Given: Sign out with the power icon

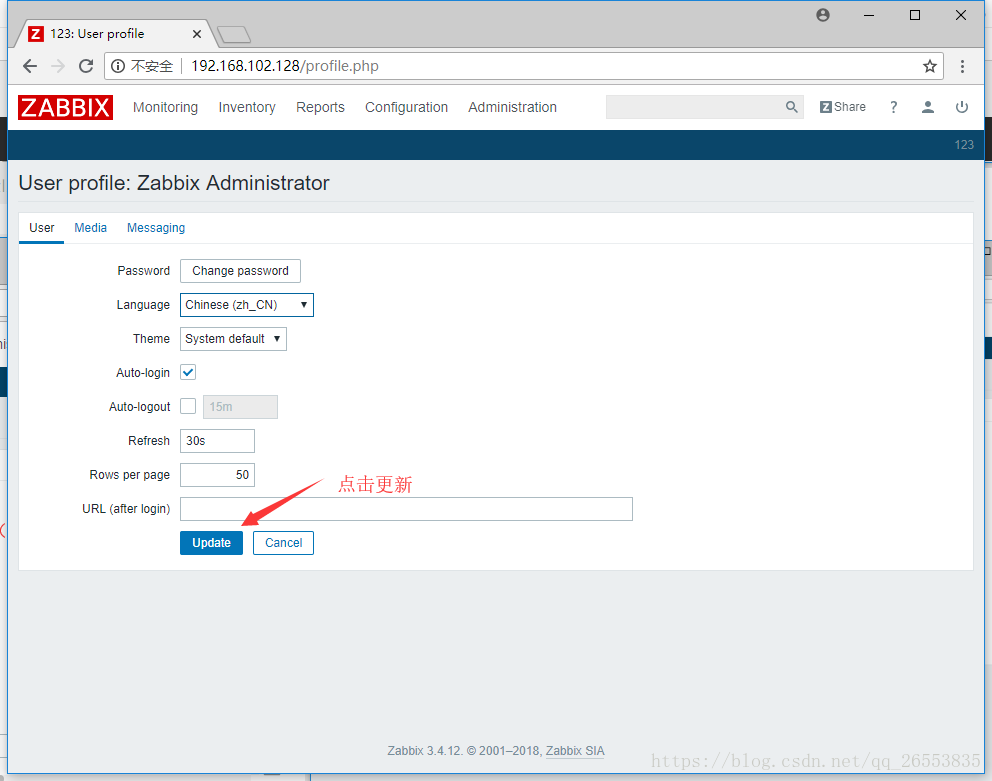Looking at the screenshot, I should (x=962, y=107).
